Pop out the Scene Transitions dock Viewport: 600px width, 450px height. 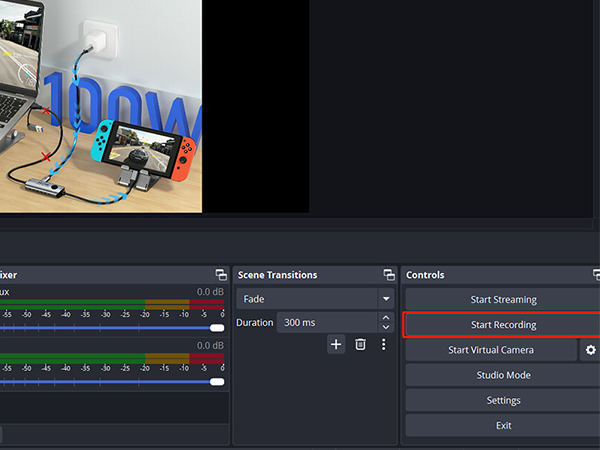pos(389,275)
